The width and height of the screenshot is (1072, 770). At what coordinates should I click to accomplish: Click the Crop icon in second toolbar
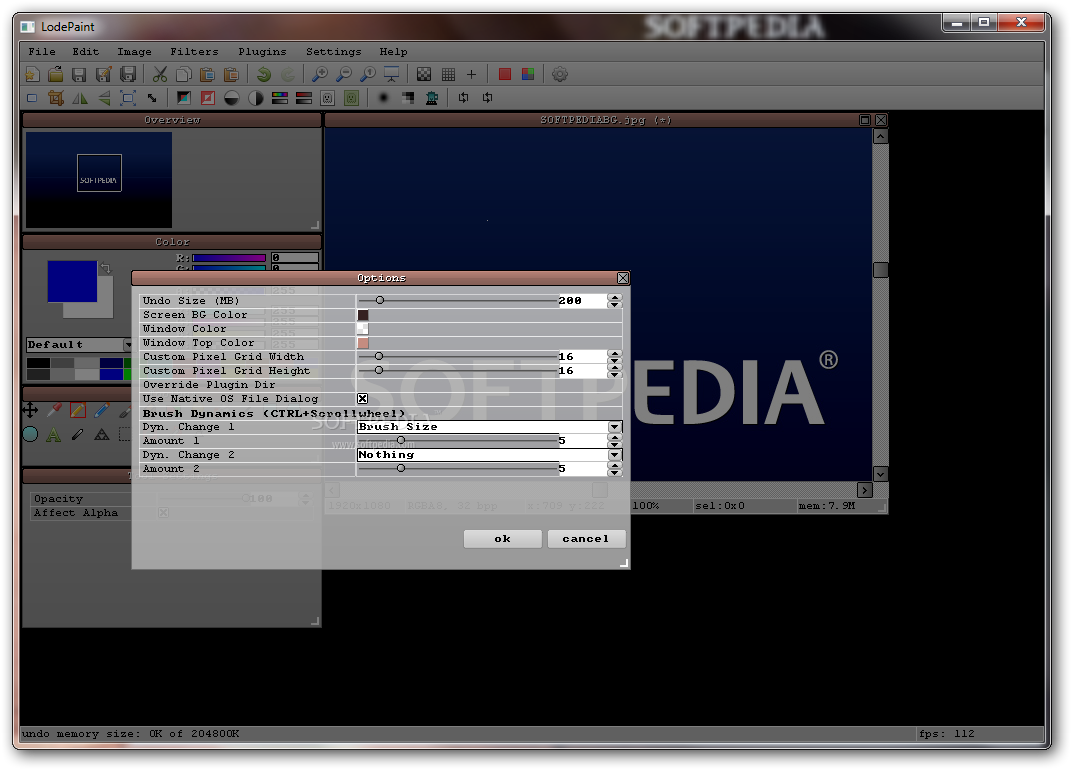click(56, 98)
